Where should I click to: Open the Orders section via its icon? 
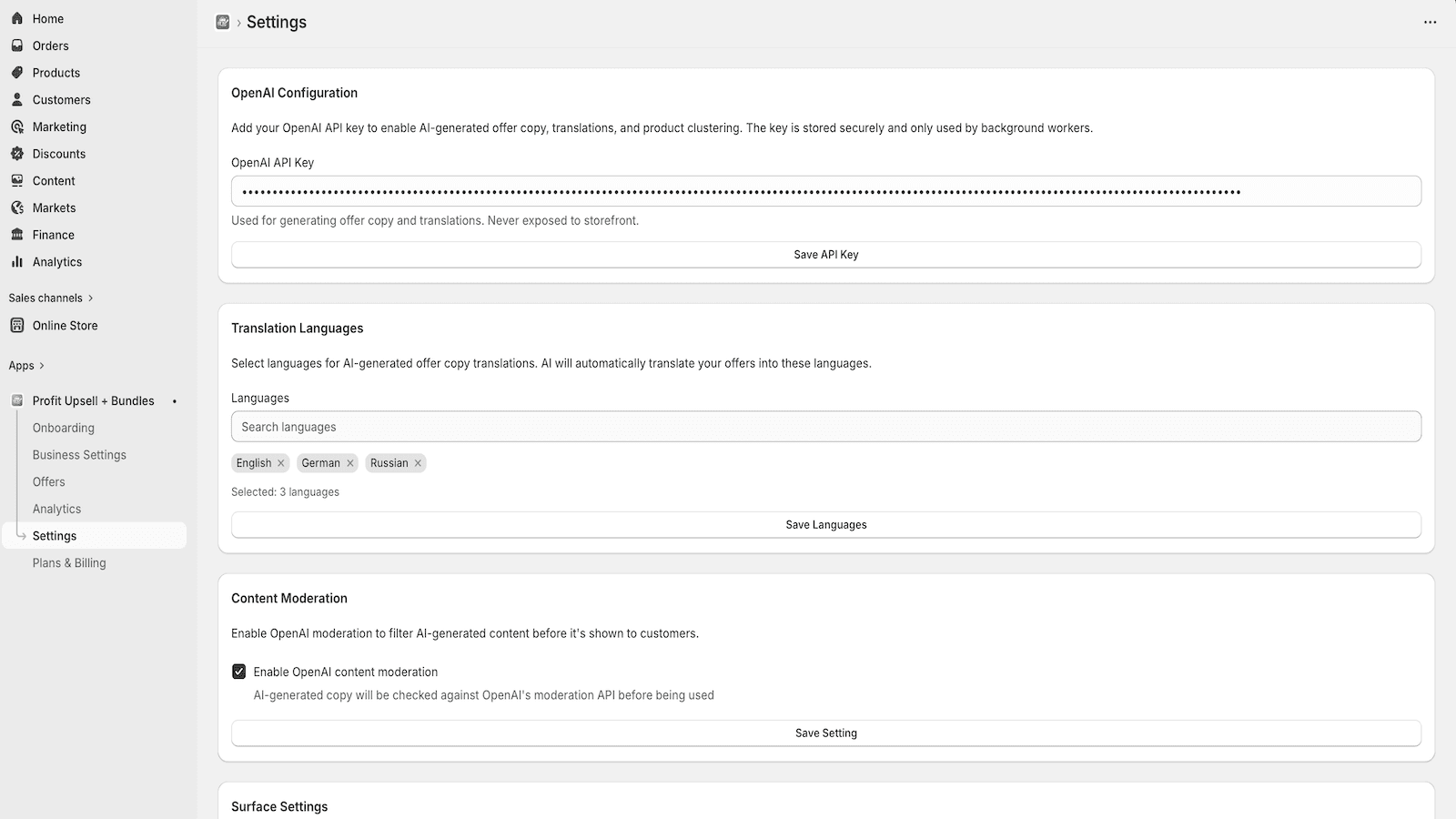[17, 45]
